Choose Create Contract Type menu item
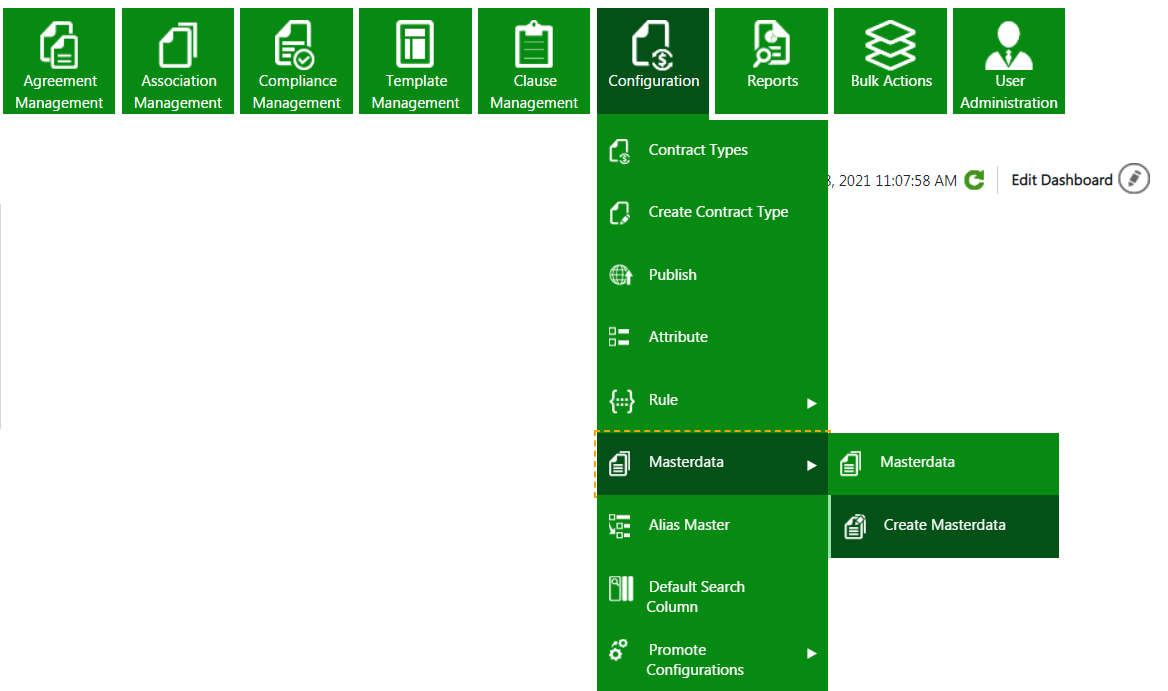 (718, 212)
